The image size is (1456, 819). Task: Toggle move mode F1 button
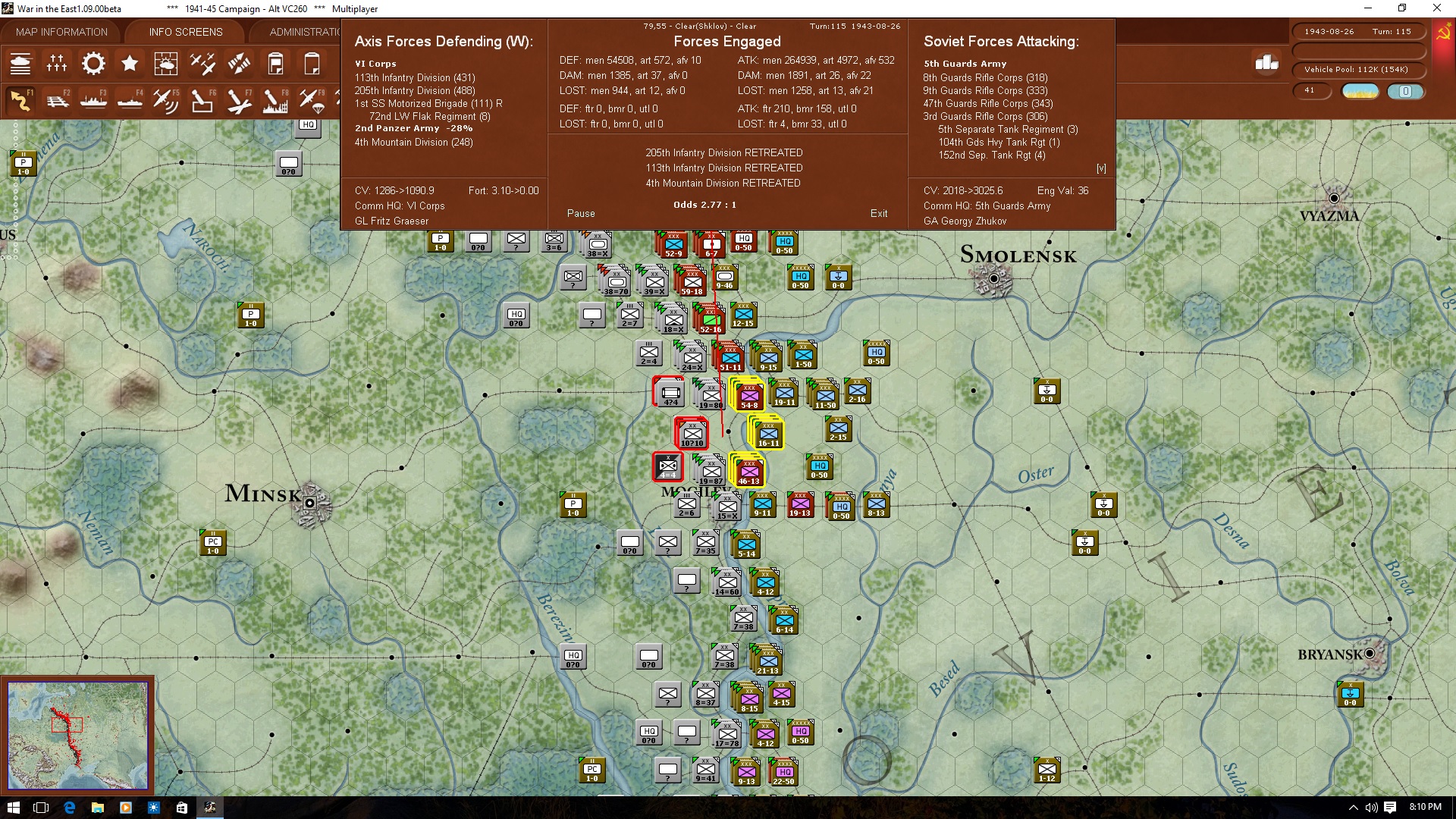[20, 100]
